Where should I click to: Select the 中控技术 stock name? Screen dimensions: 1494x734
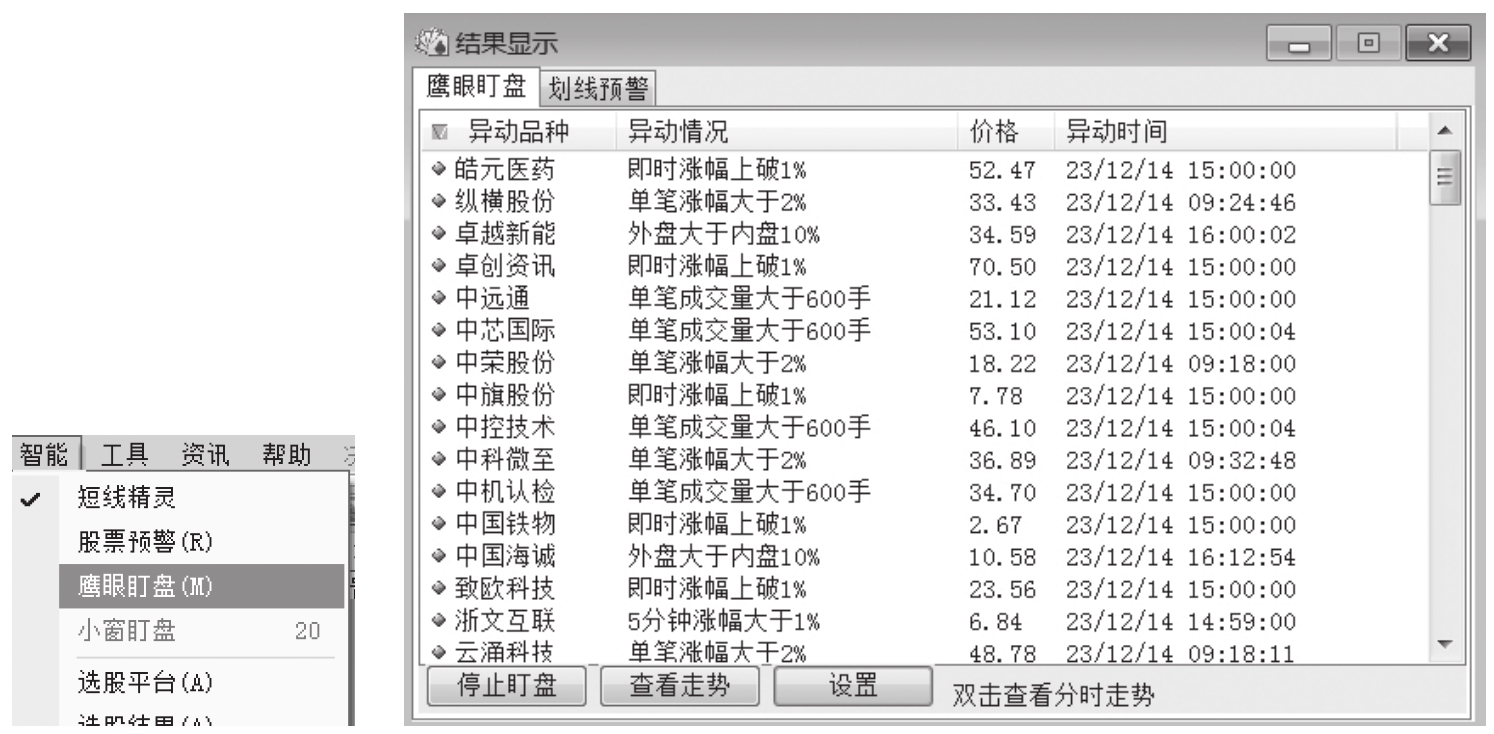pos(504,427)
